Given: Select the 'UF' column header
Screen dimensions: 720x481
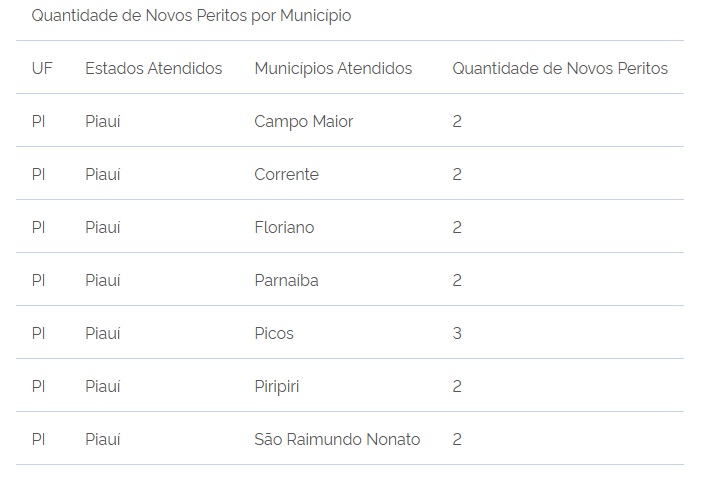Looking at the screenshot, I should click(x=42, y=68).
